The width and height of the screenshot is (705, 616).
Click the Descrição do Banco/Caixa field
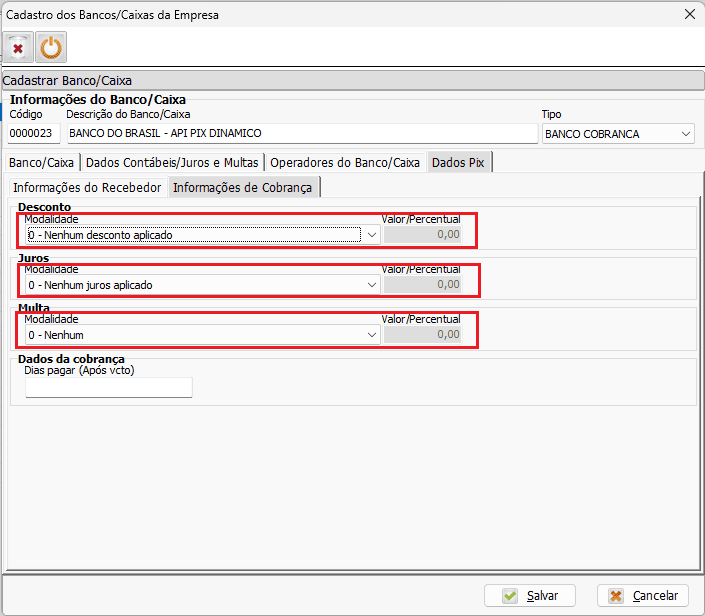(303, 133)
